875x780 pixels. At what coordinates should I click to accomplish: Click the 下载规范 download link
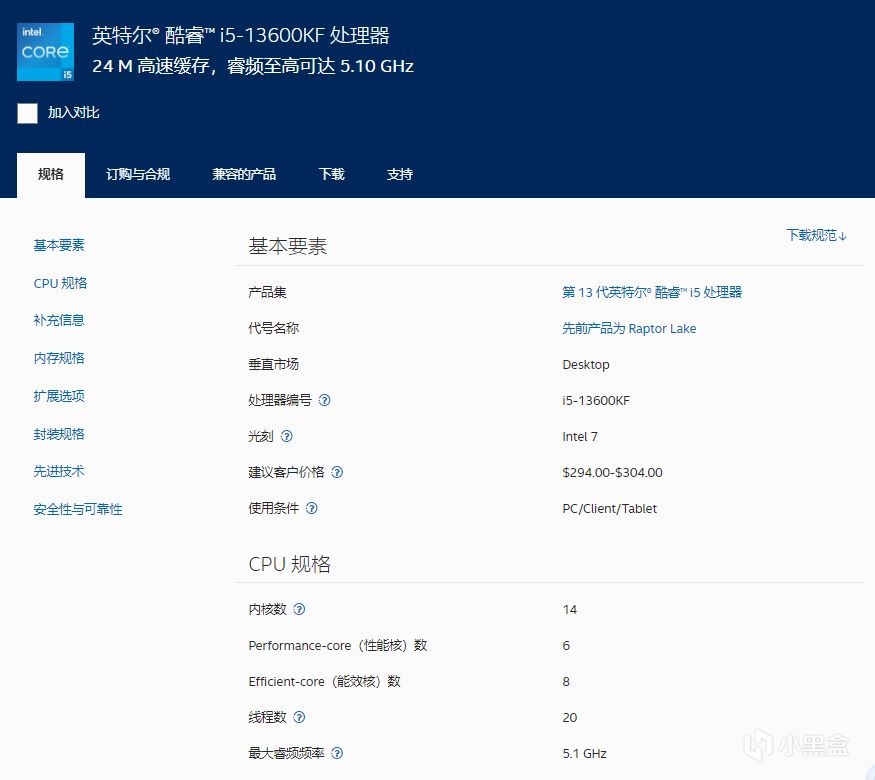(816, 235)
